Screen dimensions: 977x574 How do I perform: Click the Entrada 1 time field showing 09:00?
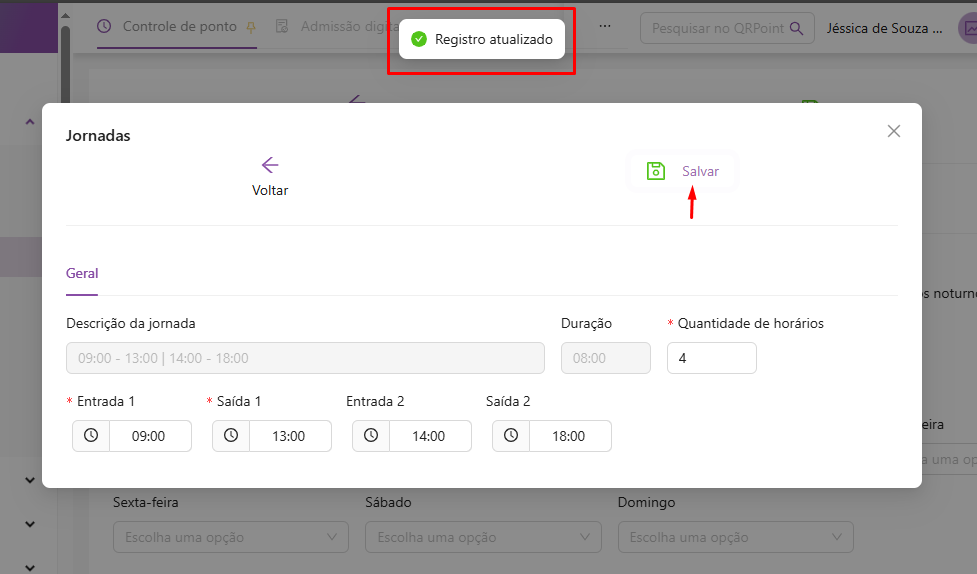pos(148,436)
